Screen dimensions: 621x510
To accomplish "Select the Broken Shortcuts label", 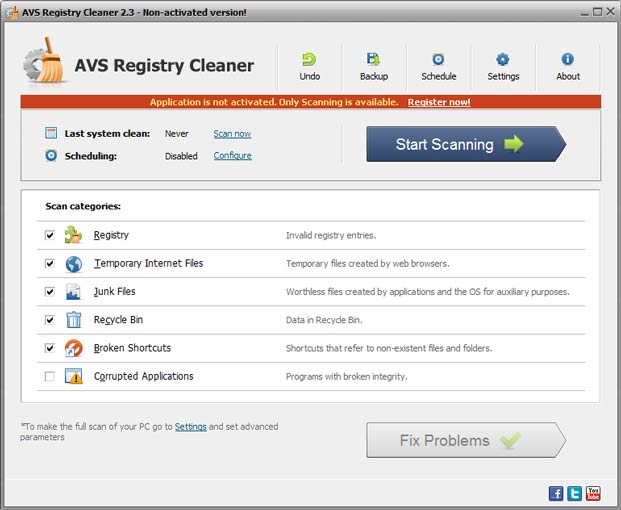I will (132, 348).
